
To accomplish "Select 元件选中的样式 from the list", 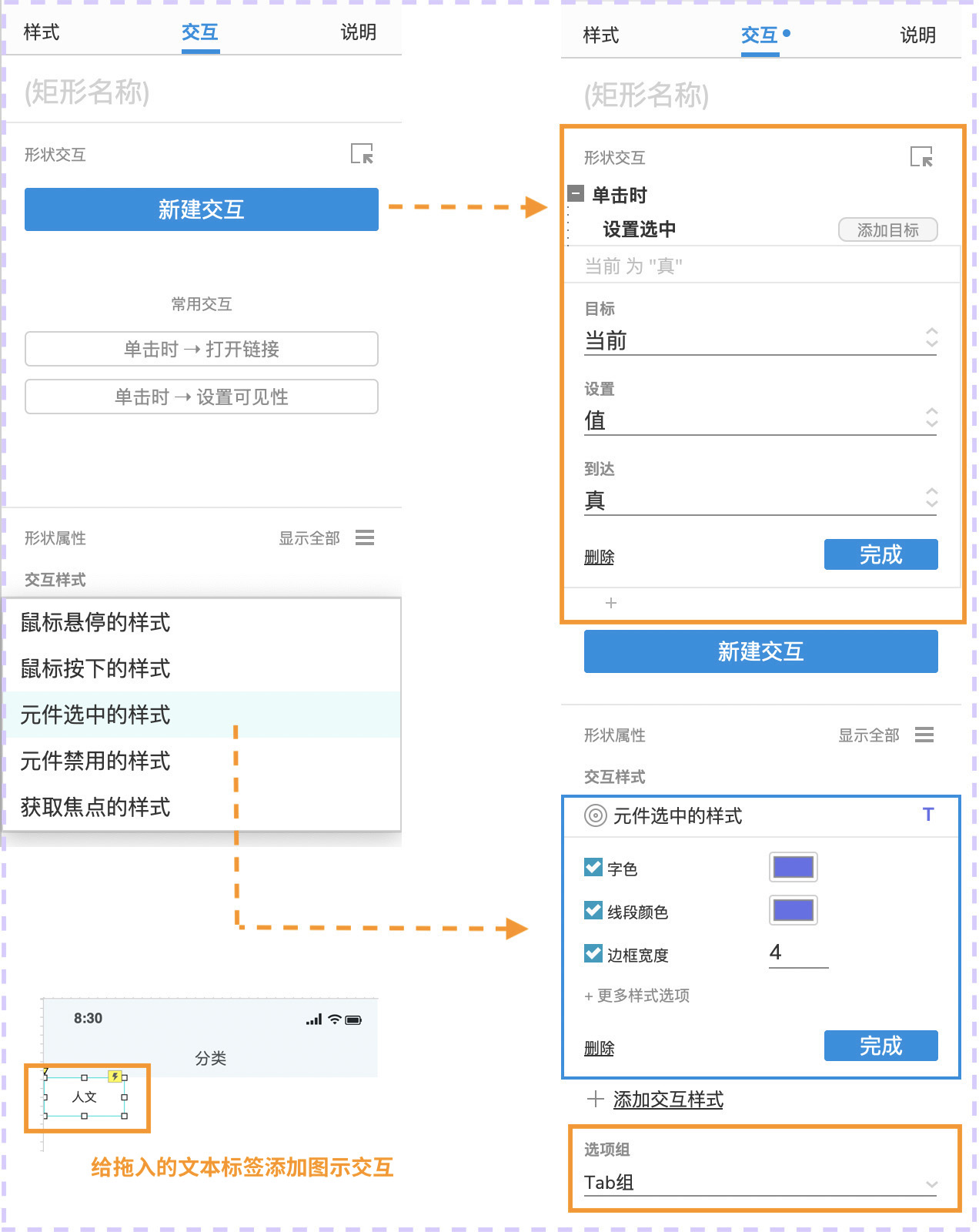I will 202,715.
